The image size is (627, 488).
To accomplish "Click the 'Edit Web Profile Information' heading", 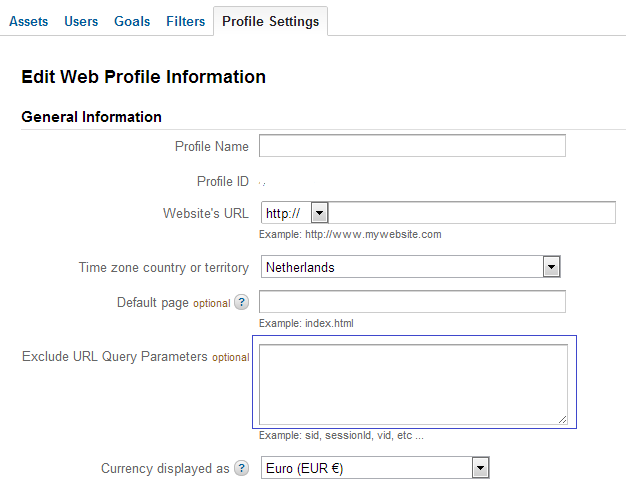I will [x=144, y=77].
